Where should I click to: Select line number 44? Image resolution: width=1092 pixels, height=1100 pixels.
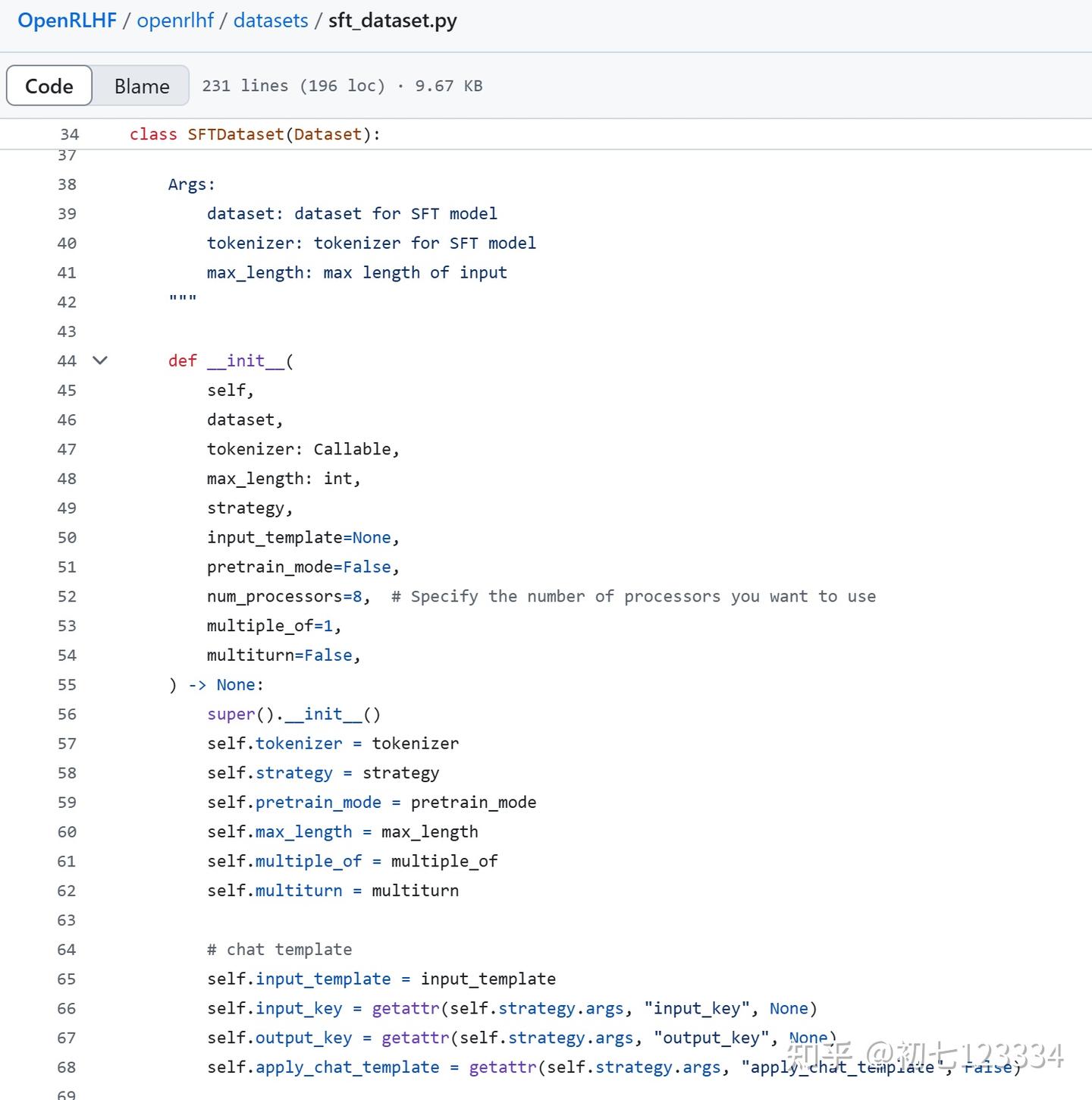pyautogui.click(x=67, y=361)
